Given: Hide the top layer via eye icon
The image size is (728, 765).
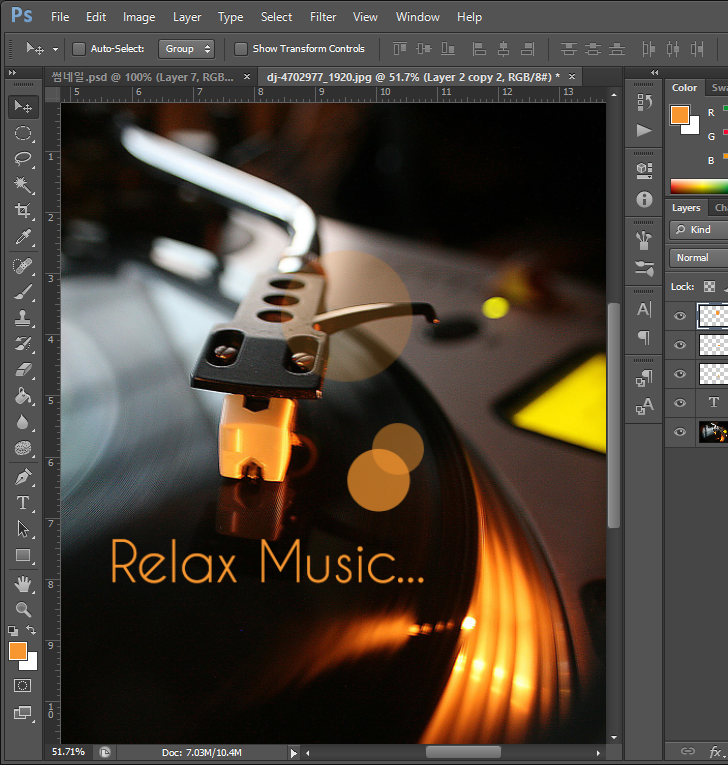Looking at the screenshot, I should point(680,316).
